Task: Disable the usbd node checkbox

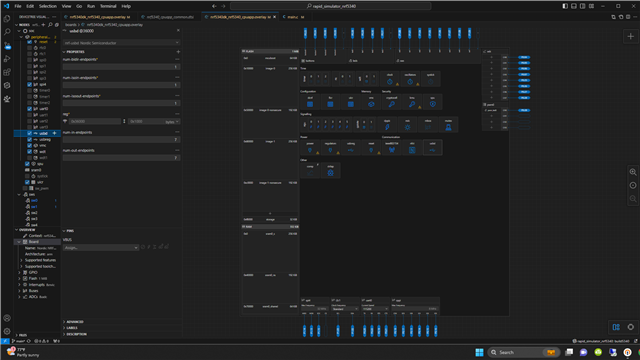Action: pyautogui.click(x=29, y=133)
